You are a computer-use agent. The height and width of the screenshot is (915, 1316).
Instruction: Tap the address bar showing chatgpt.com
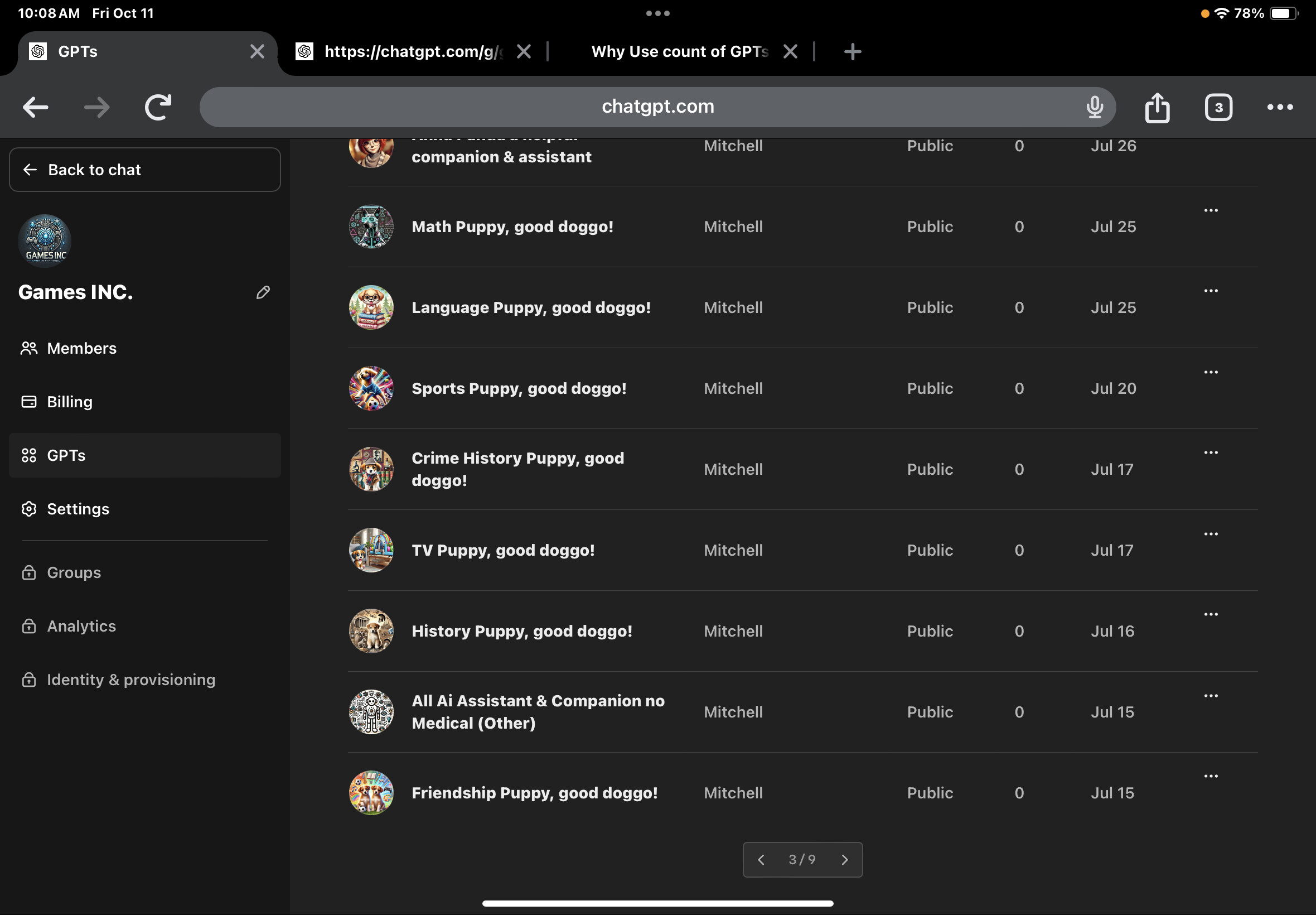pyautogui.click(x=657, y=107)
